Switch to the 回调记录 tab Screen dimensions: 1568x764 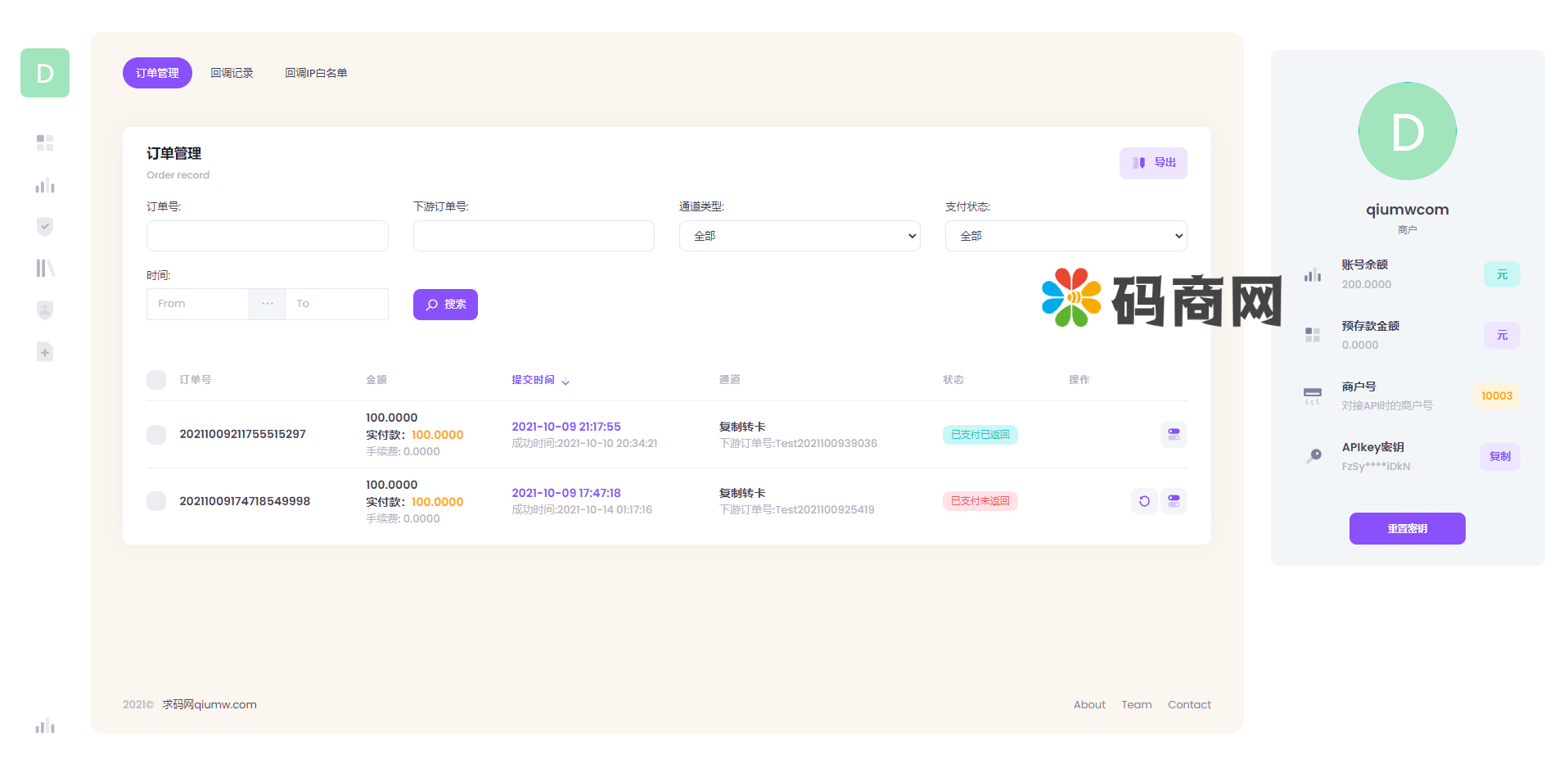[232, 73]
